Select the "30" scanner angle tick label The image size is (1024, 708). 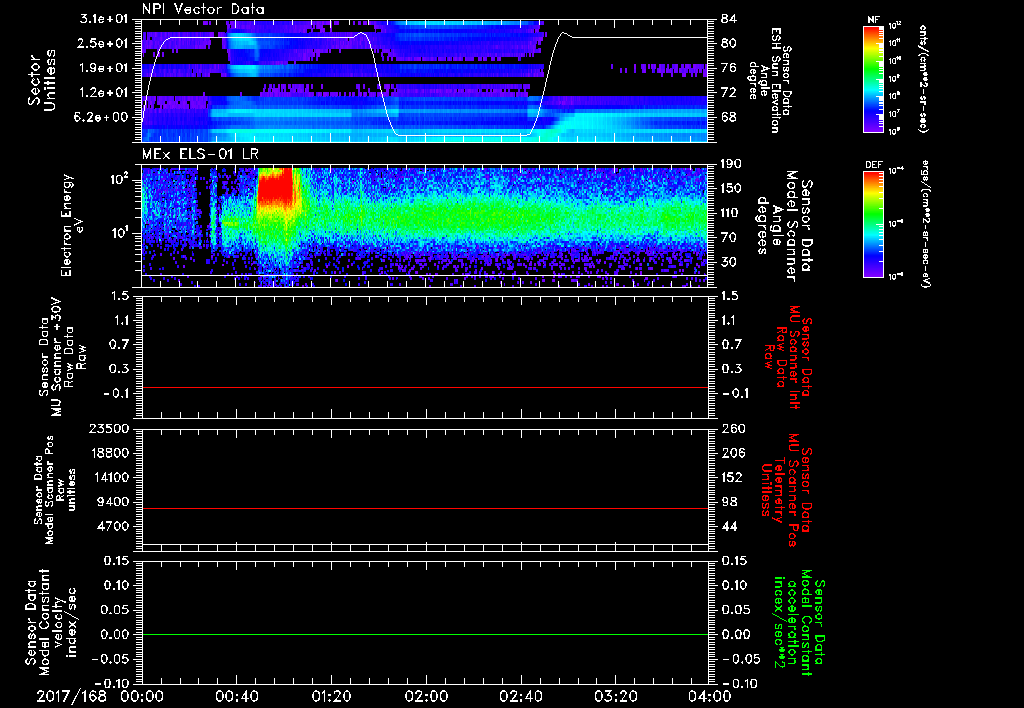(x=729, y=262)
